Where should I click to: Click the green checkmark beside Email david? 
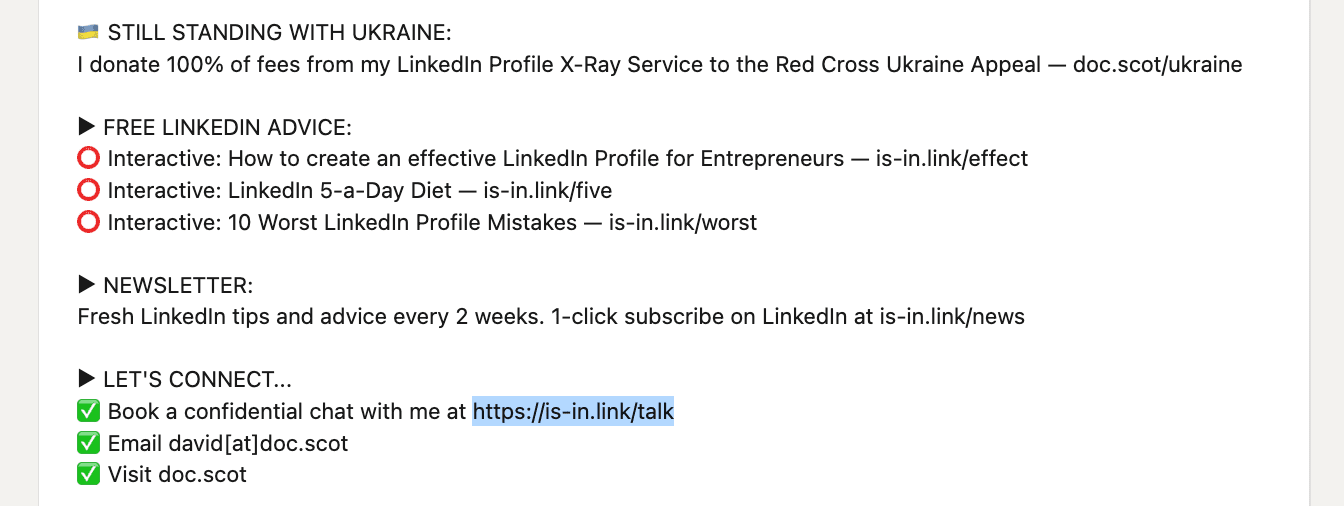(88, 443)
